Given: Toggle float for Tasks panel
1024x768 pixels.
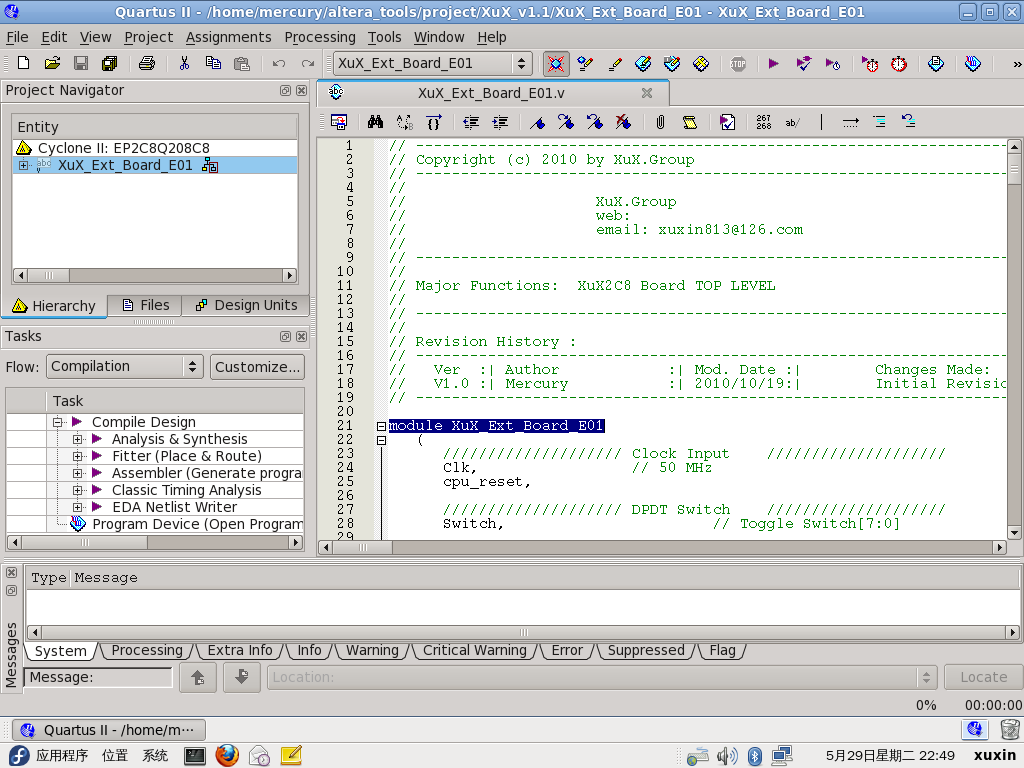Looking at the screenshot, I should coord(285,336).
